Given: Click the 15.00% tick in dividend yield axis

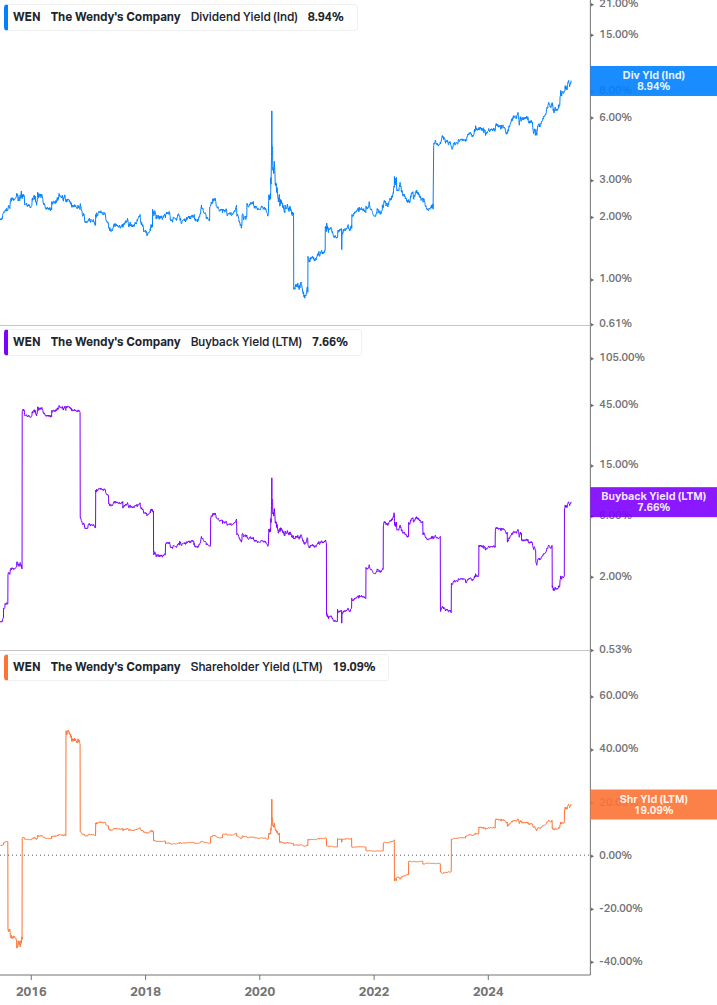Looking at the screenshot, I should [x=618, y=35].
